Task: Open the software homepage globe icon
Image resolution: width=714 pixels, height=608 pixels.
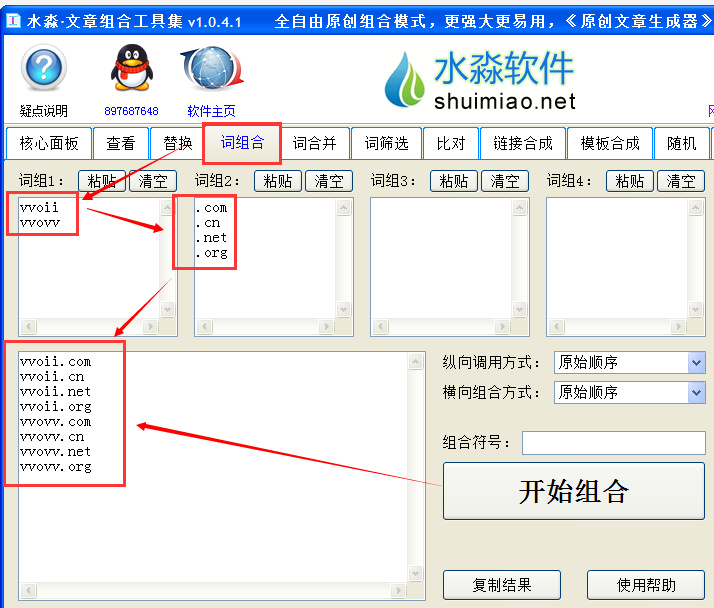Action: tap(211, 70)
